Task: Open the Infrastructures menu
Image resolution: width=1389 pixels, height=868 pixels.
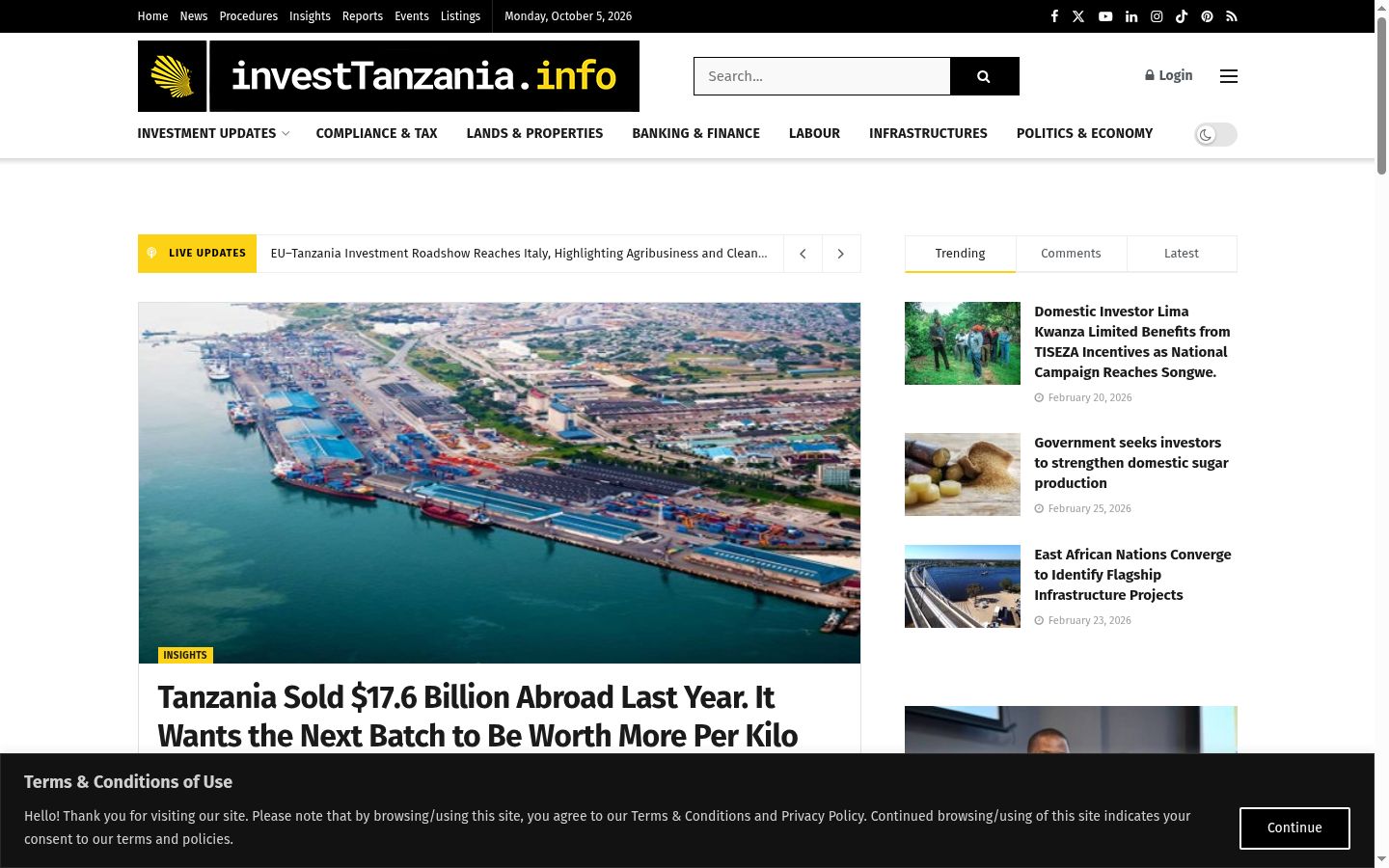Action: click(928, 133)
